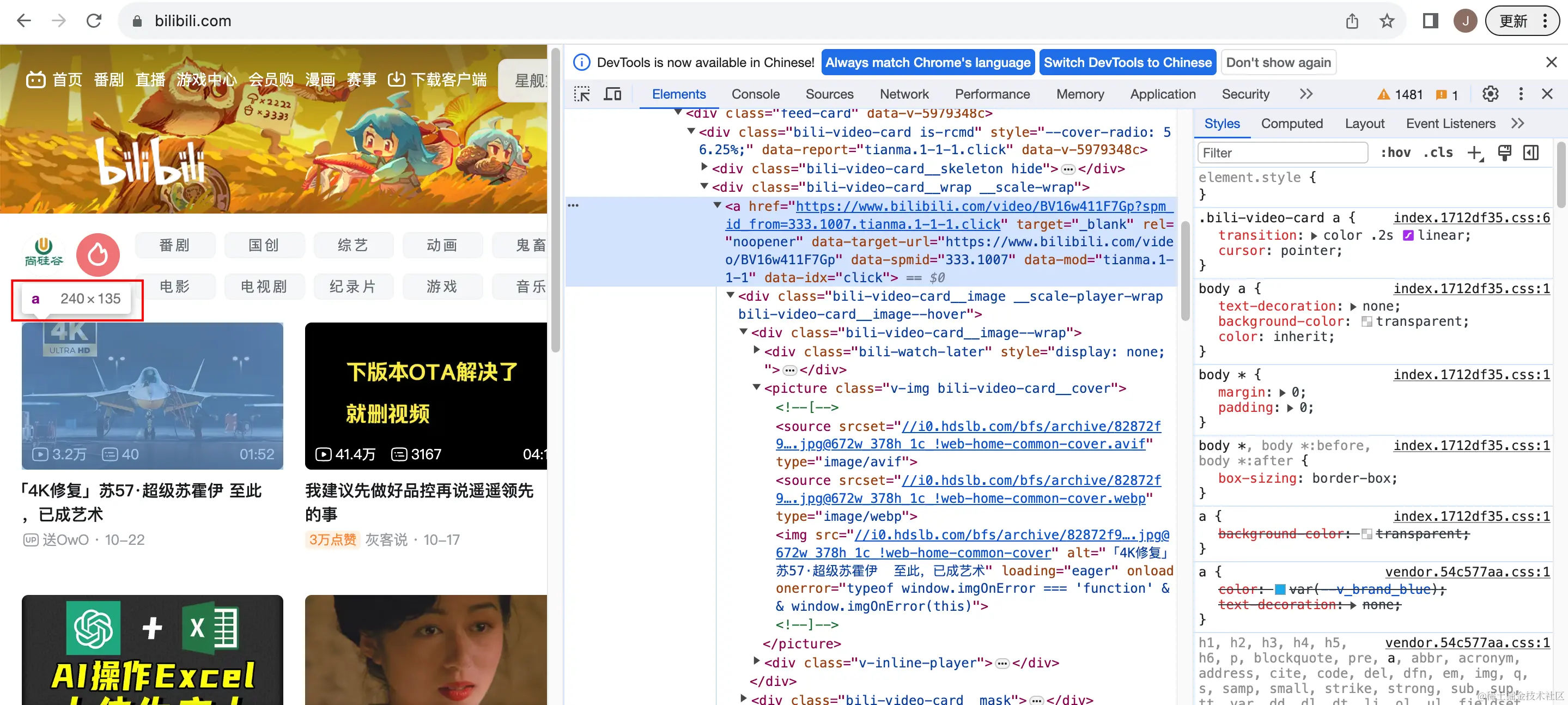Toggle the :hov element state panel
The image size is (1568, 705).
1395,153
